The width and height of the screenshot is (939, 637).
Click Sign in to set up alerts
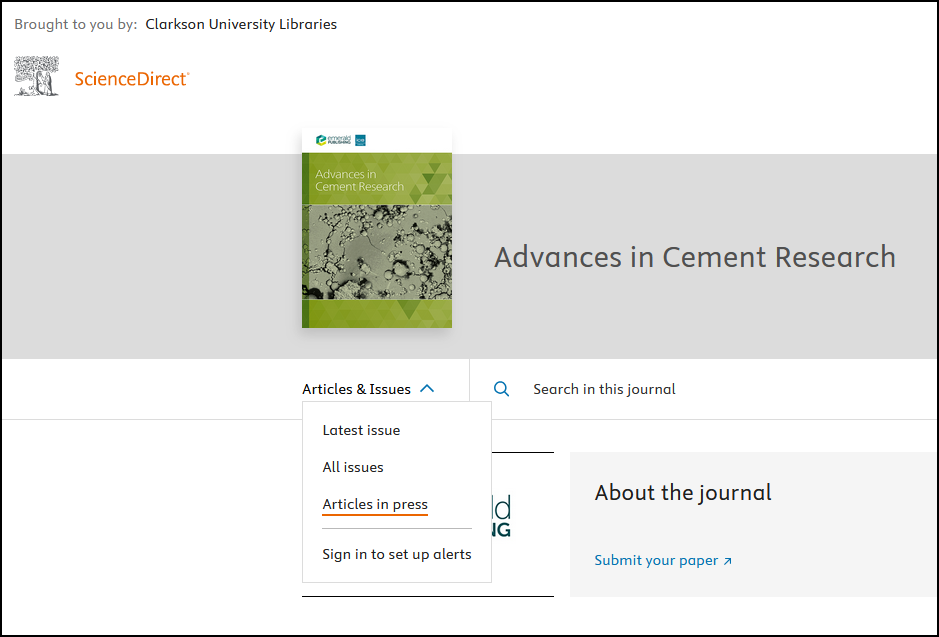(397, 554)
